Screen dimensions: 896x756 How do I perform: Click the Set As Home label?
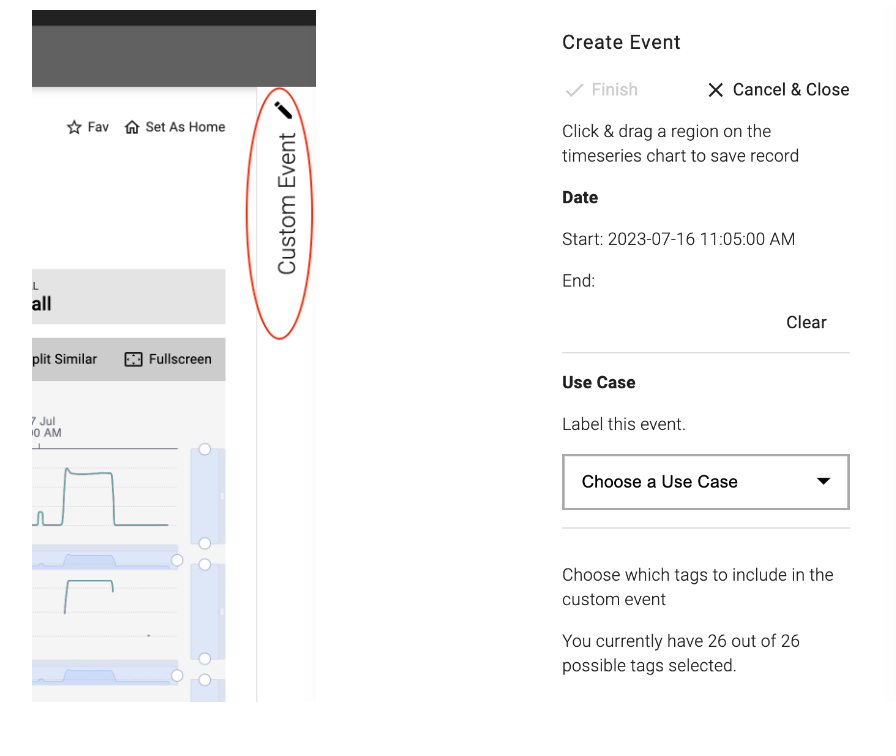click(185, 128)
